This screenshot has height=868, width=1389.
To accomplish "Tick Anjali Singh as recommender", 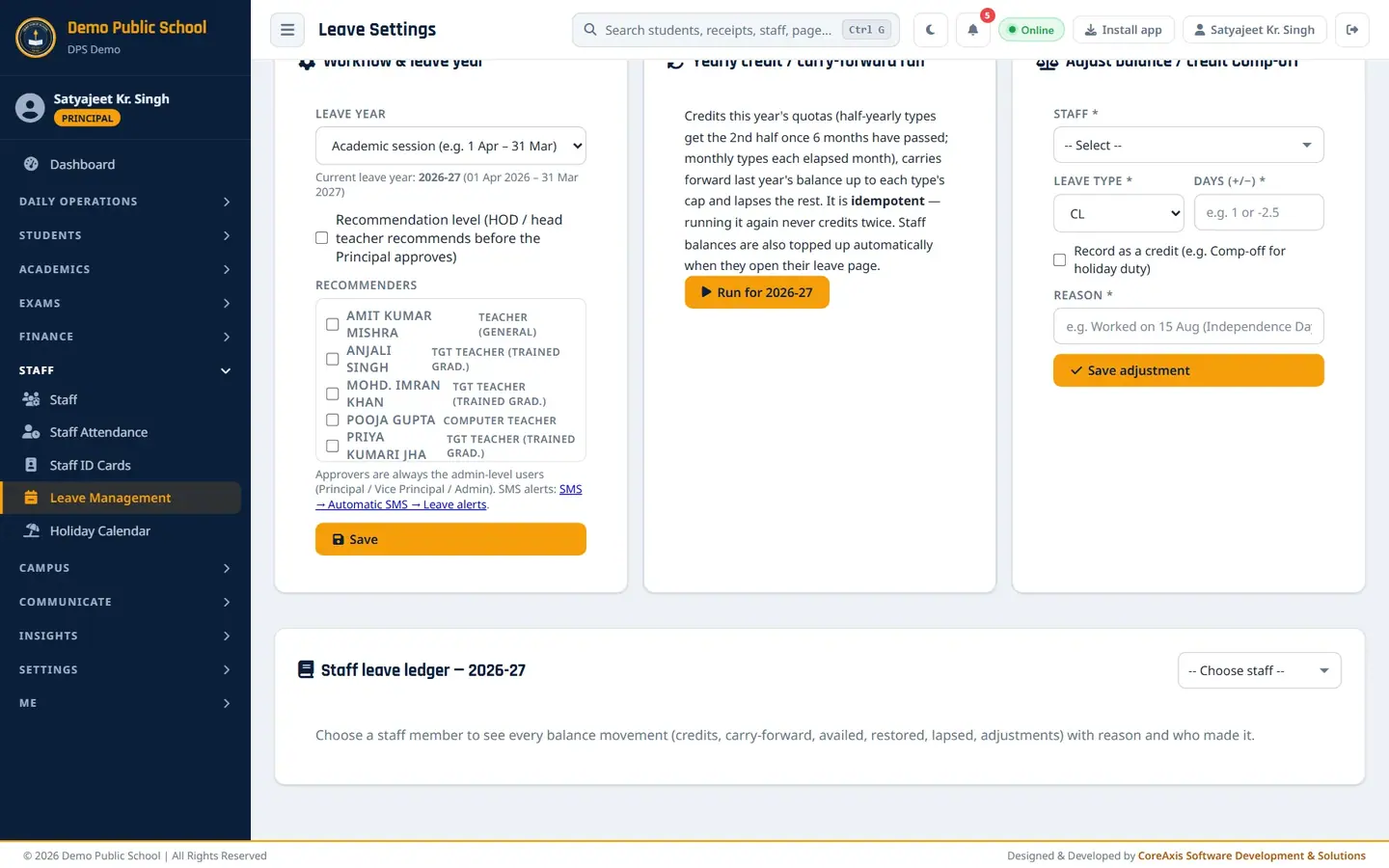I will 333,359.
